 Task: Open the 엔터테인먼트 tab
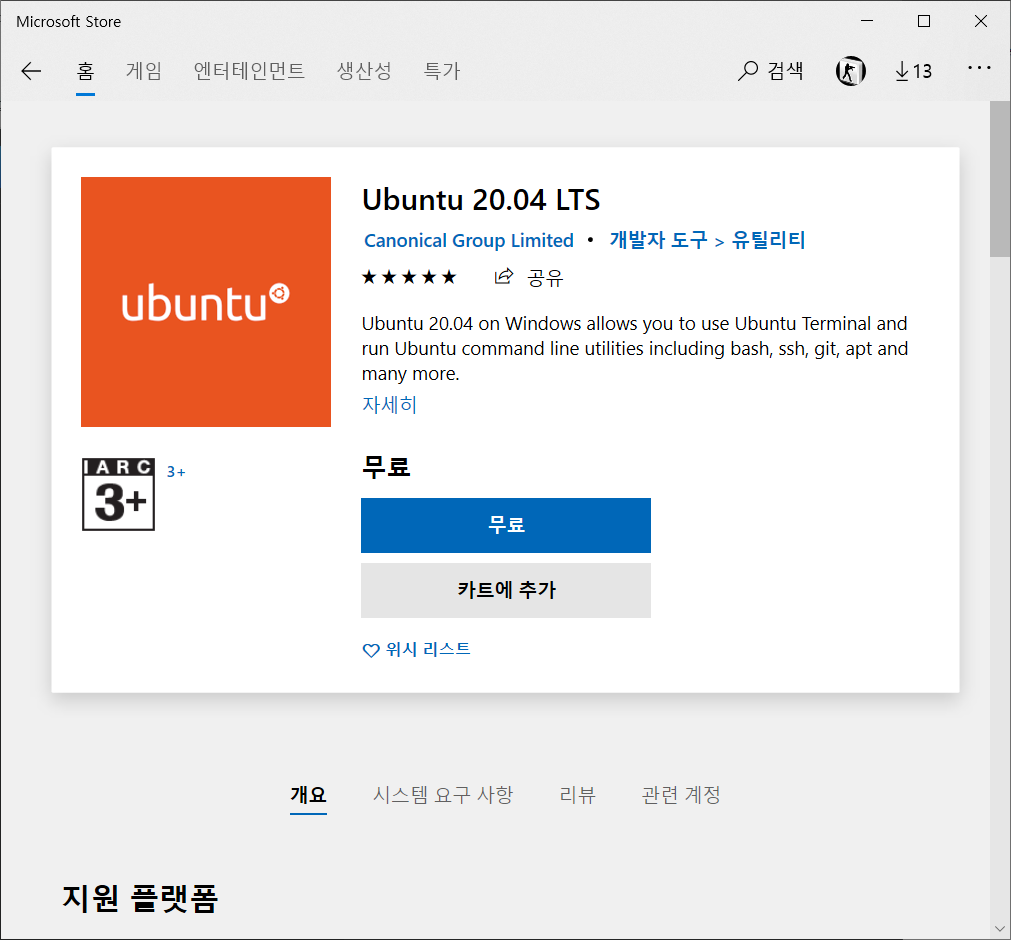249,71
